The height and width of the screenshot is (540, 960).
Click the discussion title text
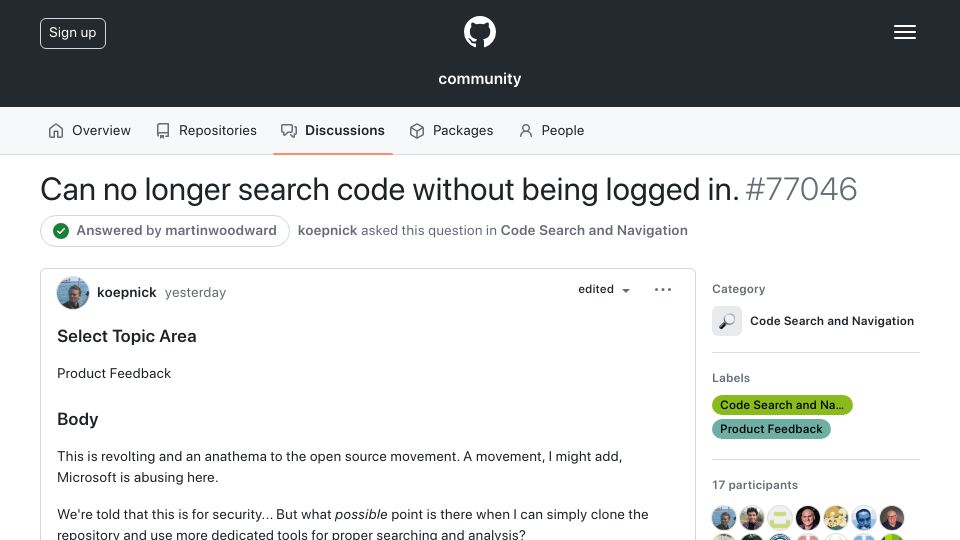[x=390, y=189]
